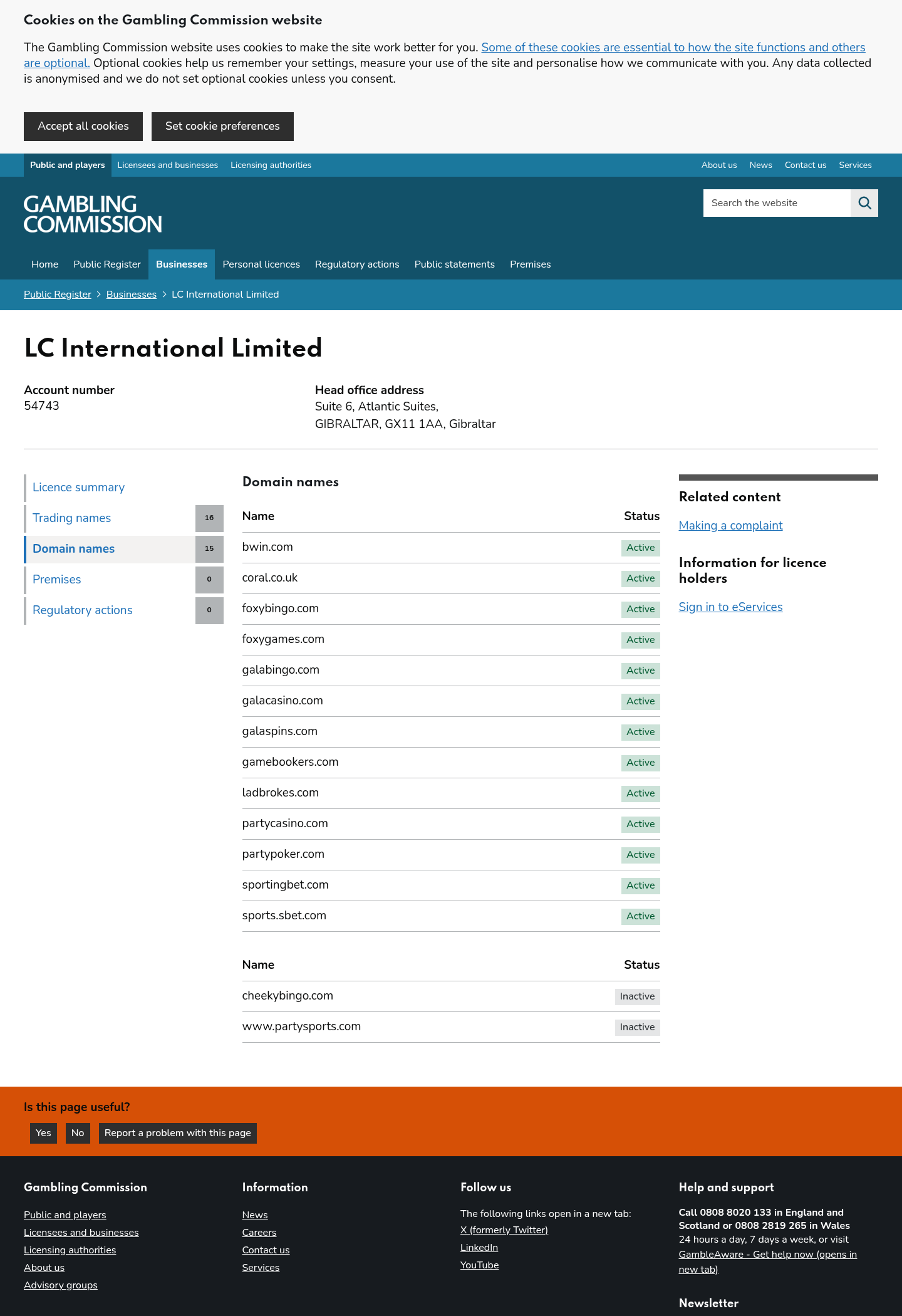Open footer Public and players link

(x=65, y=1215)
